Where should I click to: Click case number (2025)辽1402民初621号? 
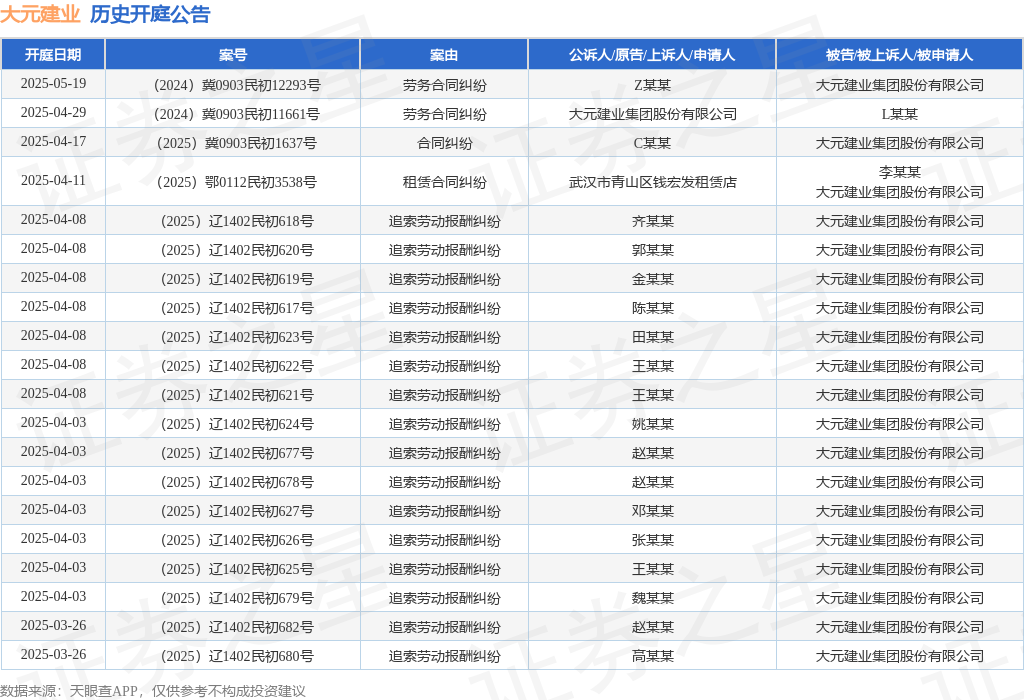tap(237, 395)
